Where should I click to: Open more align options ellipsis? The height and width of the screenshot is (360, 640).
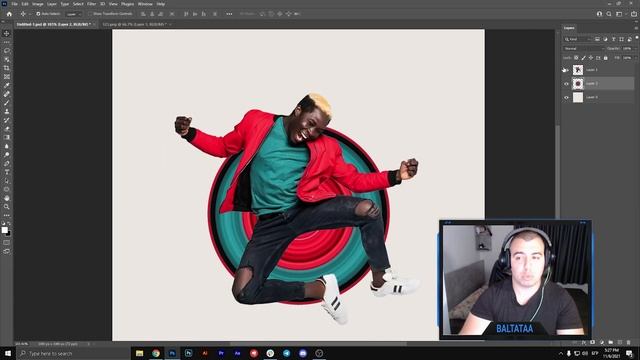(229, 14)
